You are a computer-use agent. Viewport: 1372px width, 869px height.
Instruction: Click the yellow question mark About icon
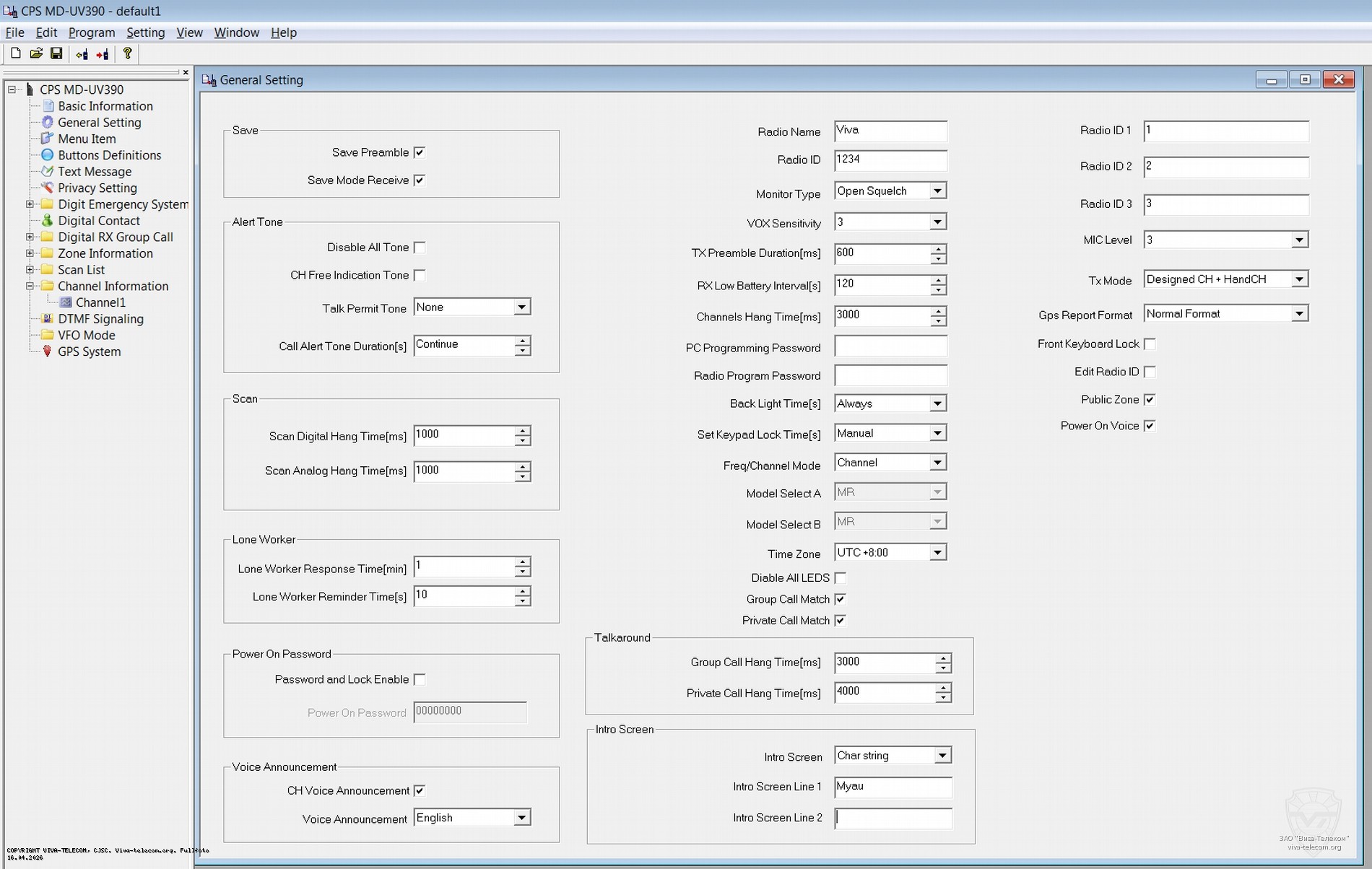(x=128, y=53)
